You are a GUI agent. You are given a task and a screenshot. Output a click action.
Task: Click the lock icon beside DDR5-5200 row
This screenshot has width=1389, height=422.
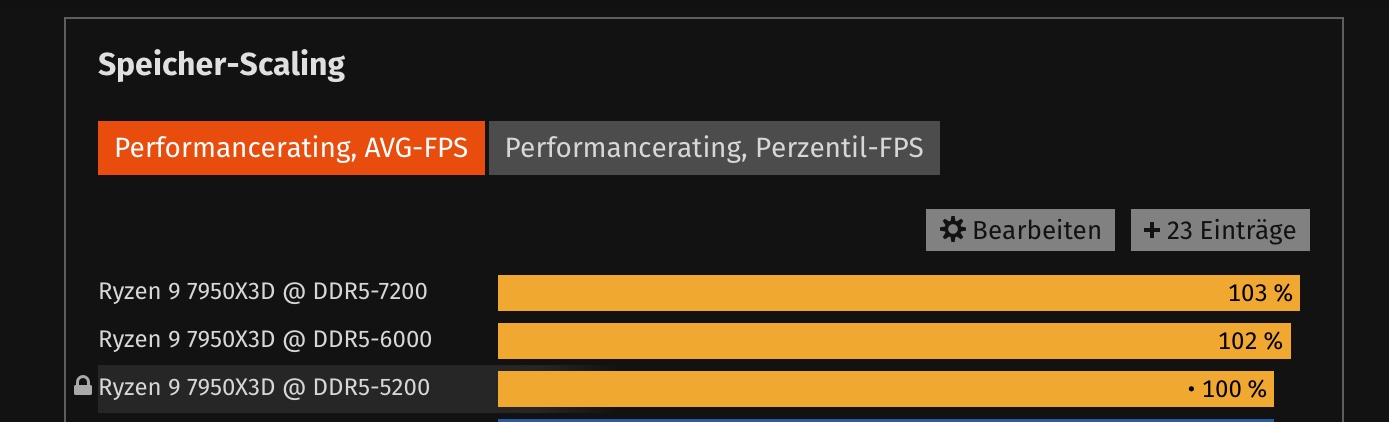tap(83, 386)
